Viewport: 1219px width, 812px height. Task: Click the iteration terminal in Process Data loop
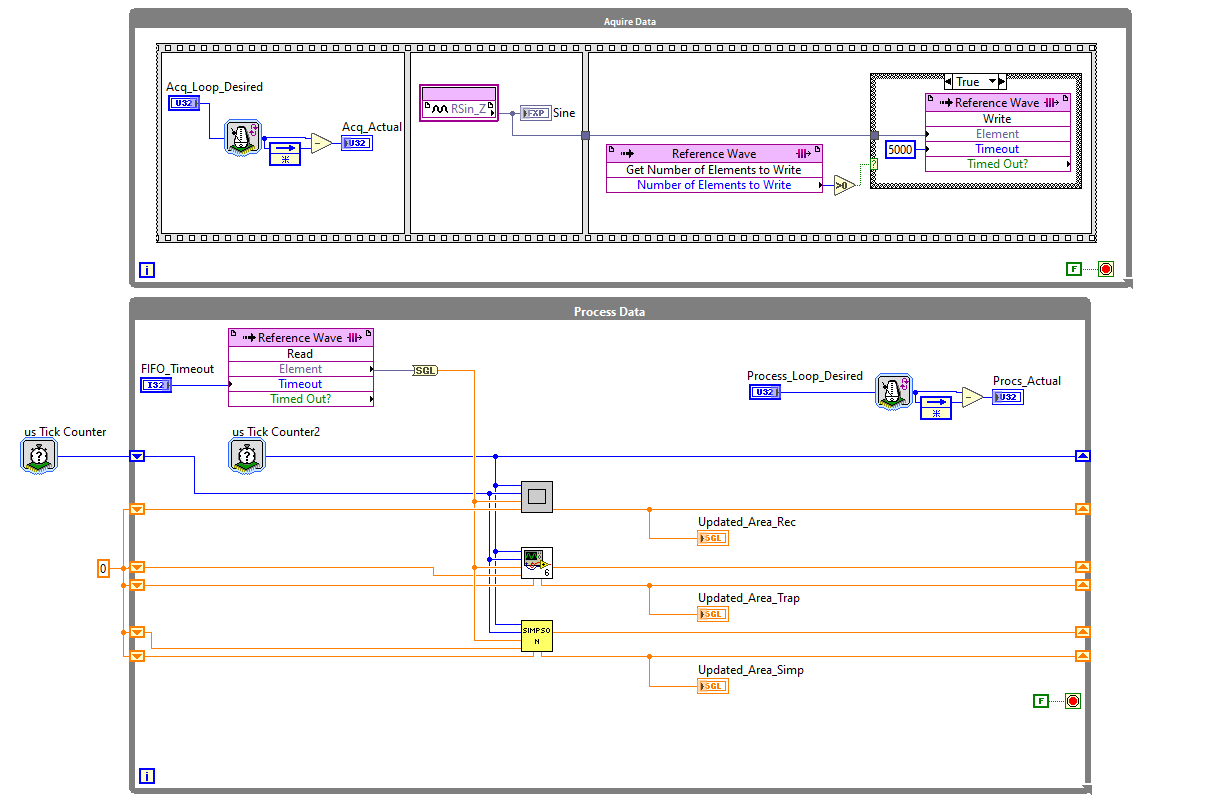[147, 776]
